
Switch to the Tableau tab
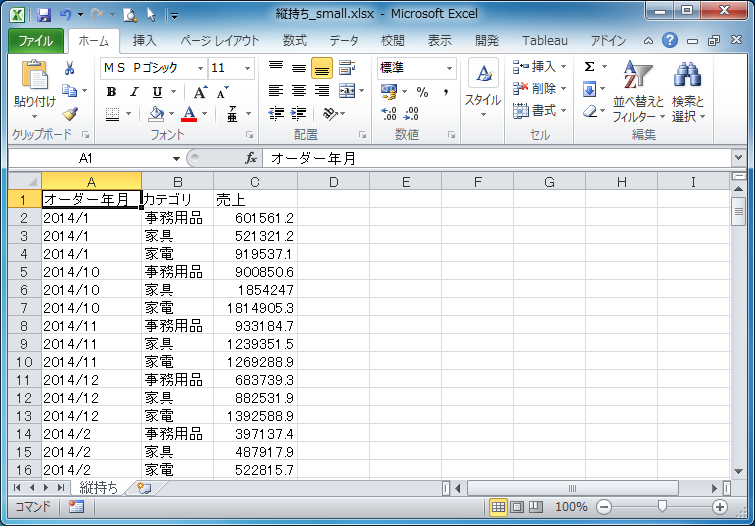coord(545,41)
